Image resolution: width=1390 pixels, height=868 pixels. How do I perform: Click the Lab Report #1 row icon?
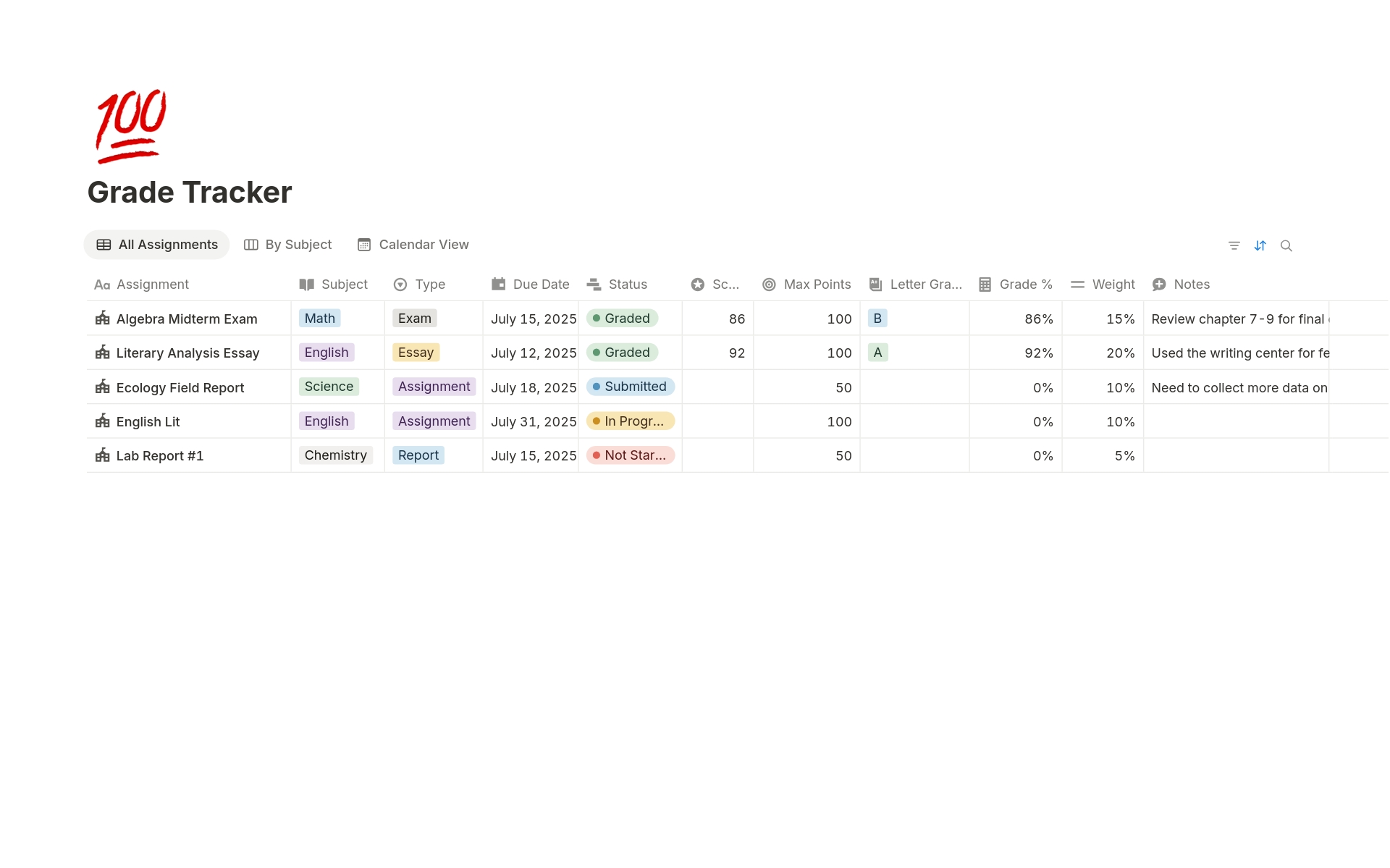[x=103, y=456]
